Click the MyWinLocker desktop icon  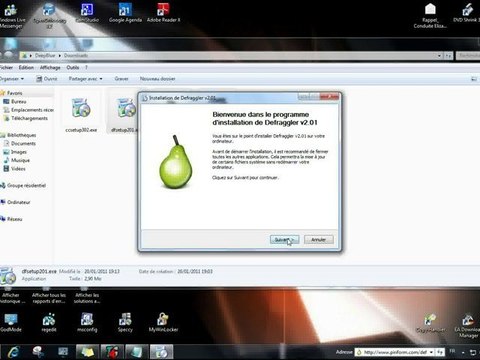163,323
